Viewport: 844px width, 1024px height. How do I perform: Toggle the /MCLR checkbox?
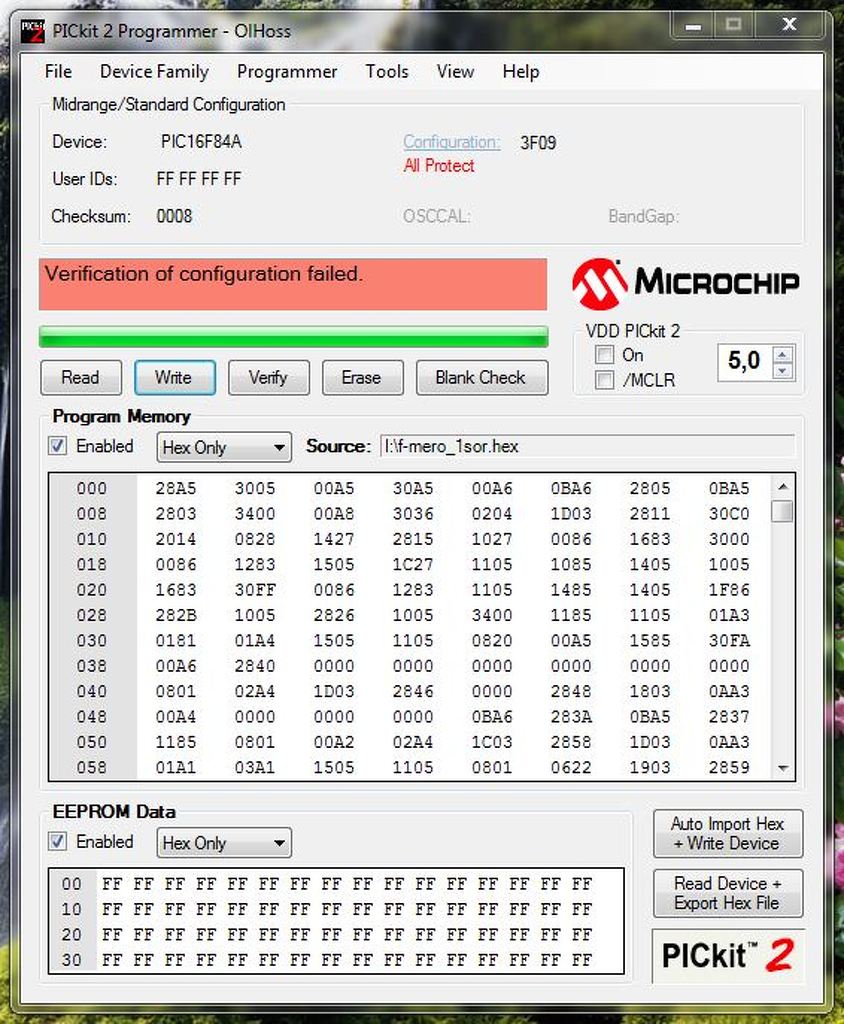604,380
